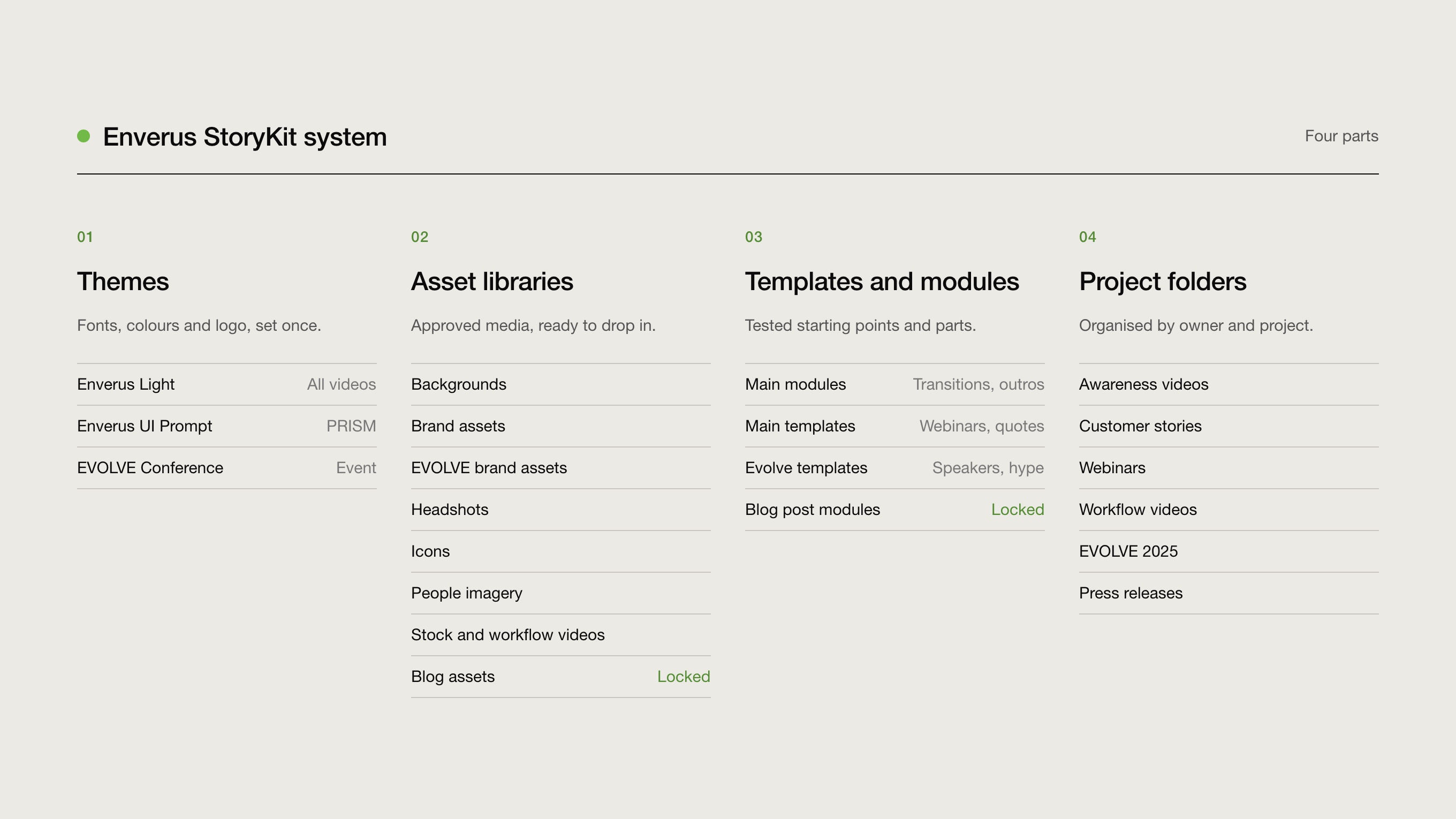Click the Themes heading

pos(123,282)
